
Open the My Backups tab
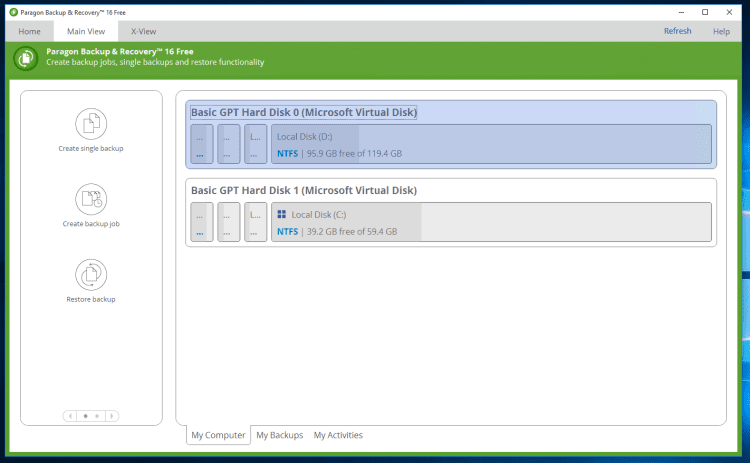280,435
